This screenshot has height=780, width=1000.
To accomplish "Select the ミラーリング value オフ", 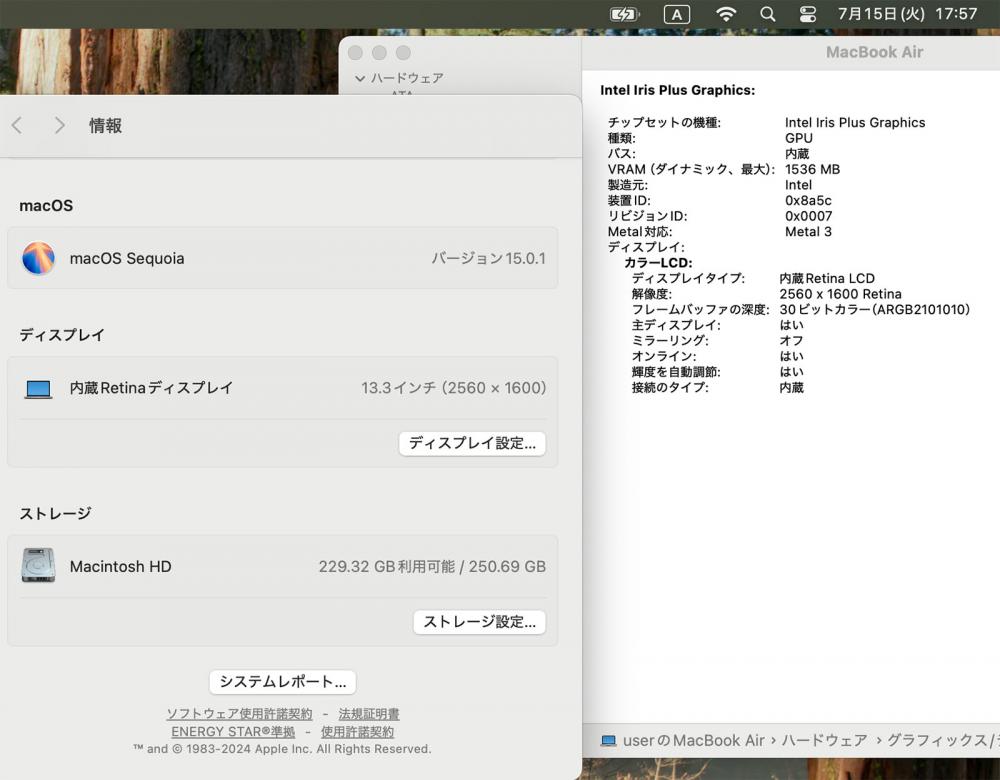I will 791,341.
